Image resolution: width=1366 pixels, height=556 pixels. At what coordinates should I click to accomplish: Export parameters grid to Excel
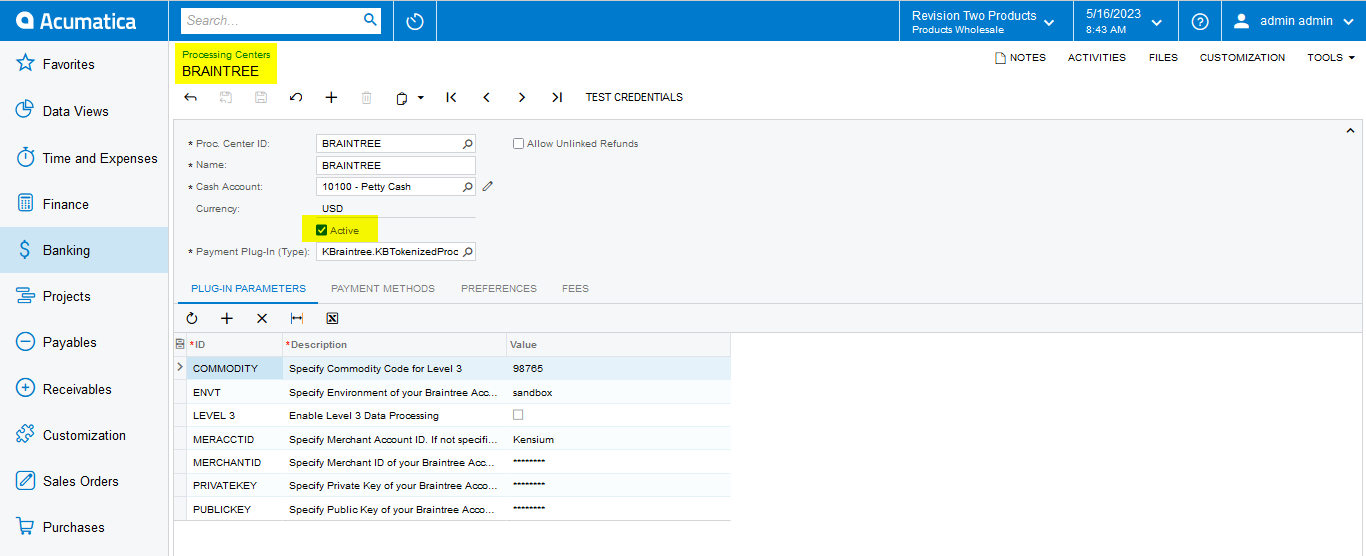pos(332,318)
